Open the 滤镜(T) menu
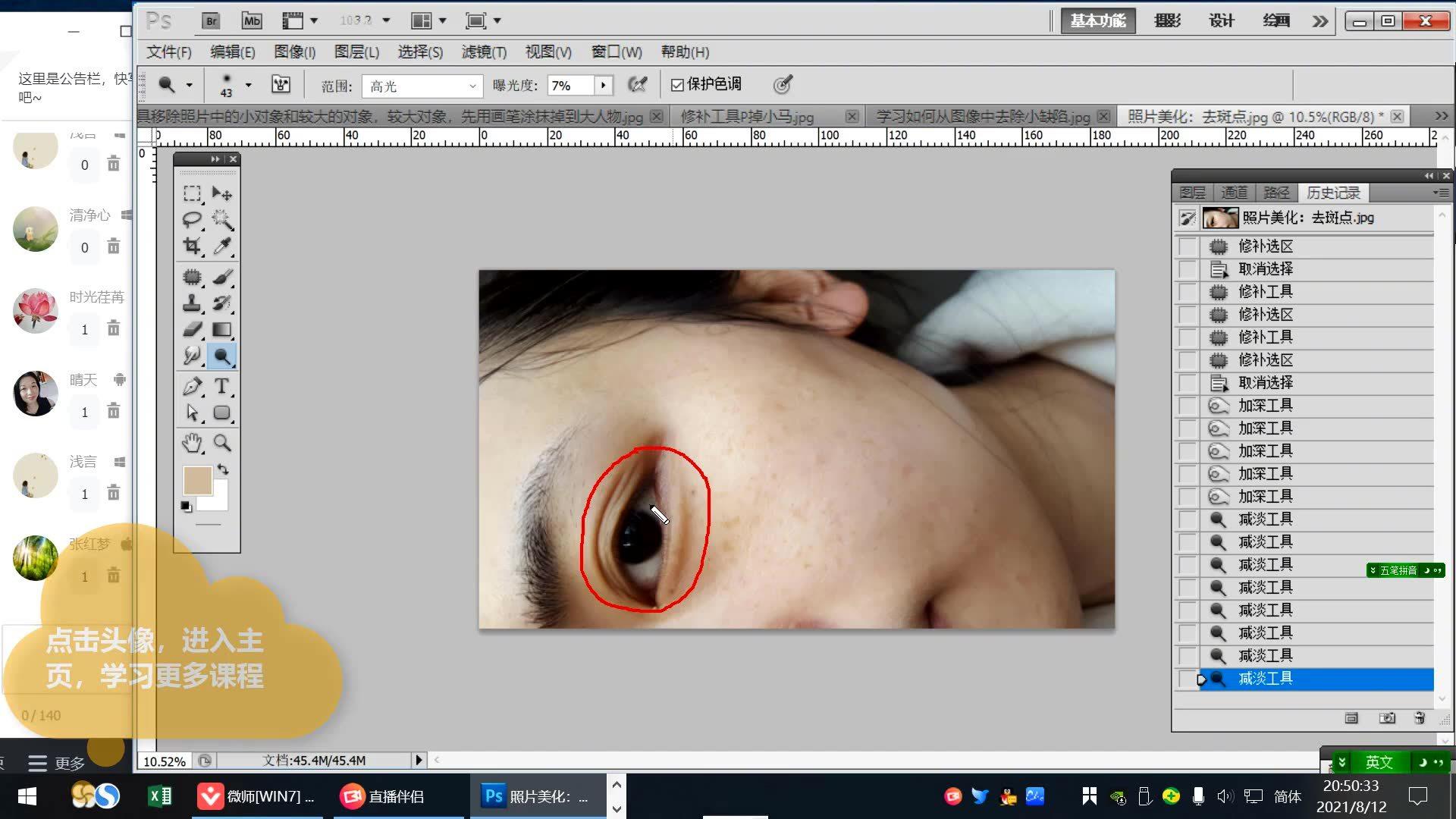This screenshot has height=819, width=1456. 484,52
